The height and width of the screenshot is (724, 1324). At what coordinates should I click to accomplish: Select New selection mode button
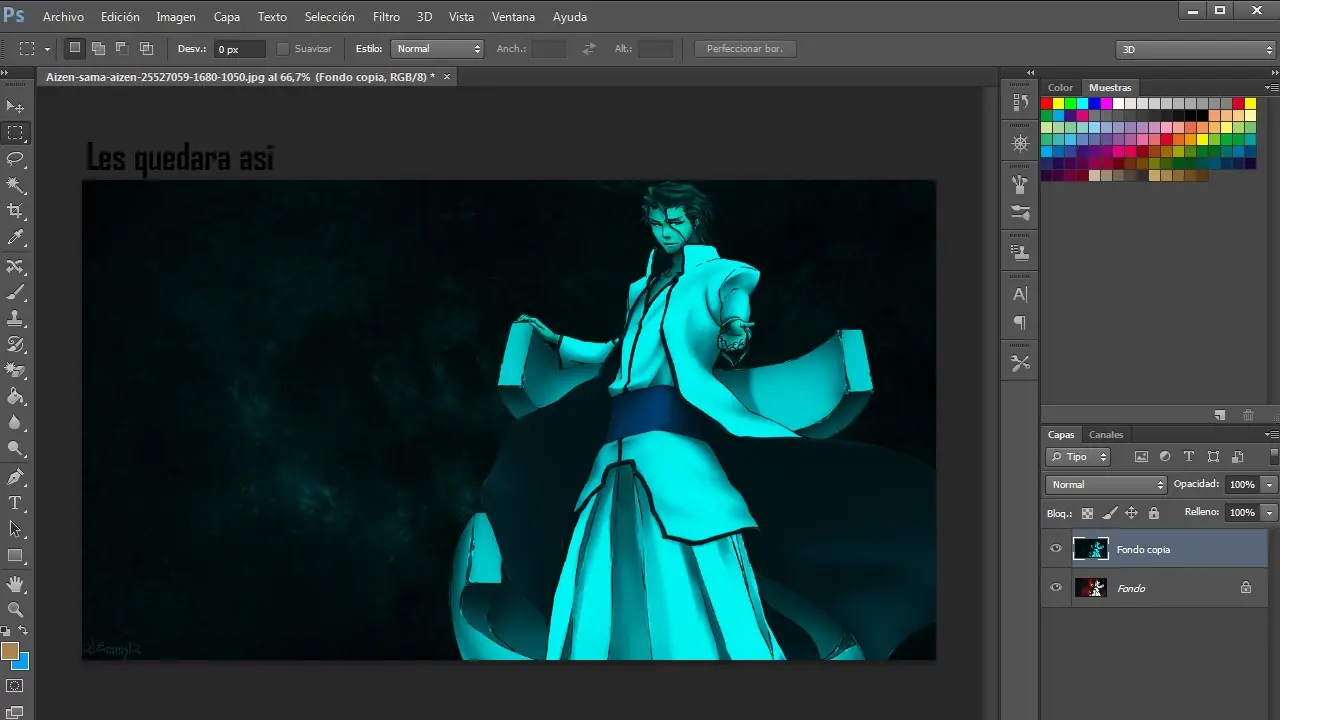point(75,48)
